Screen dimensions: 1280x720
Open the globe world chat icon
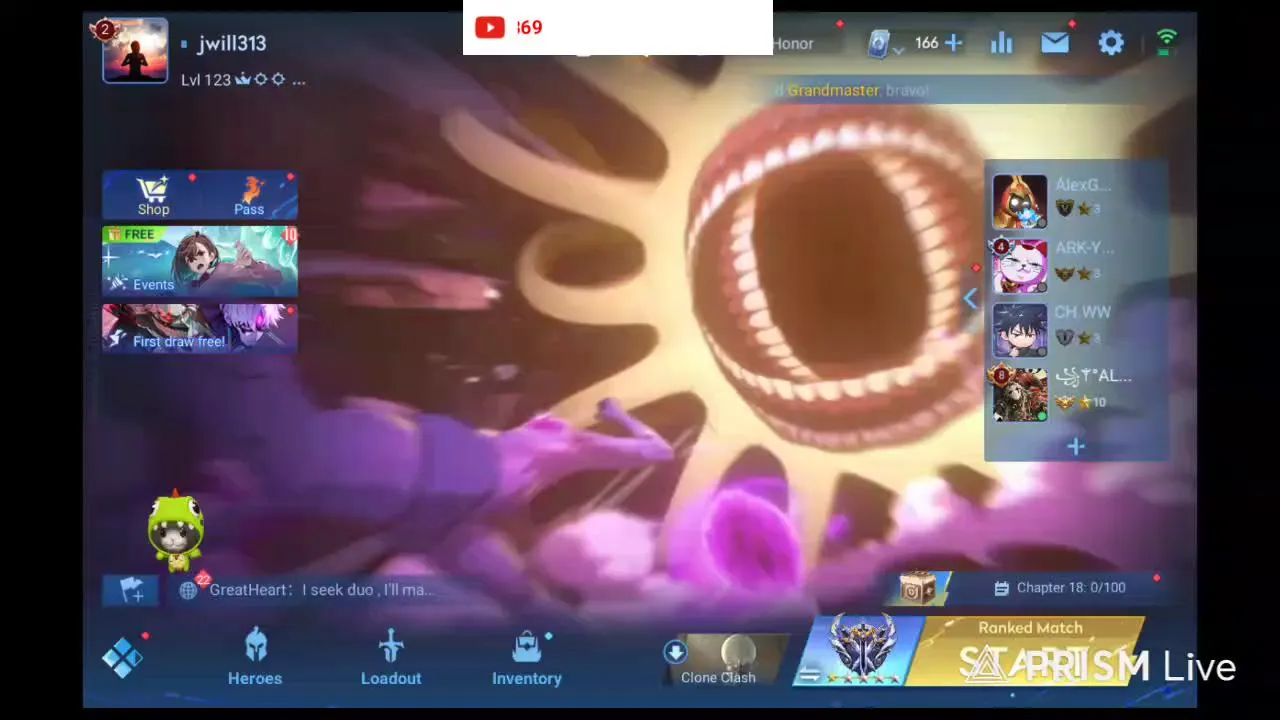point(188,590)
